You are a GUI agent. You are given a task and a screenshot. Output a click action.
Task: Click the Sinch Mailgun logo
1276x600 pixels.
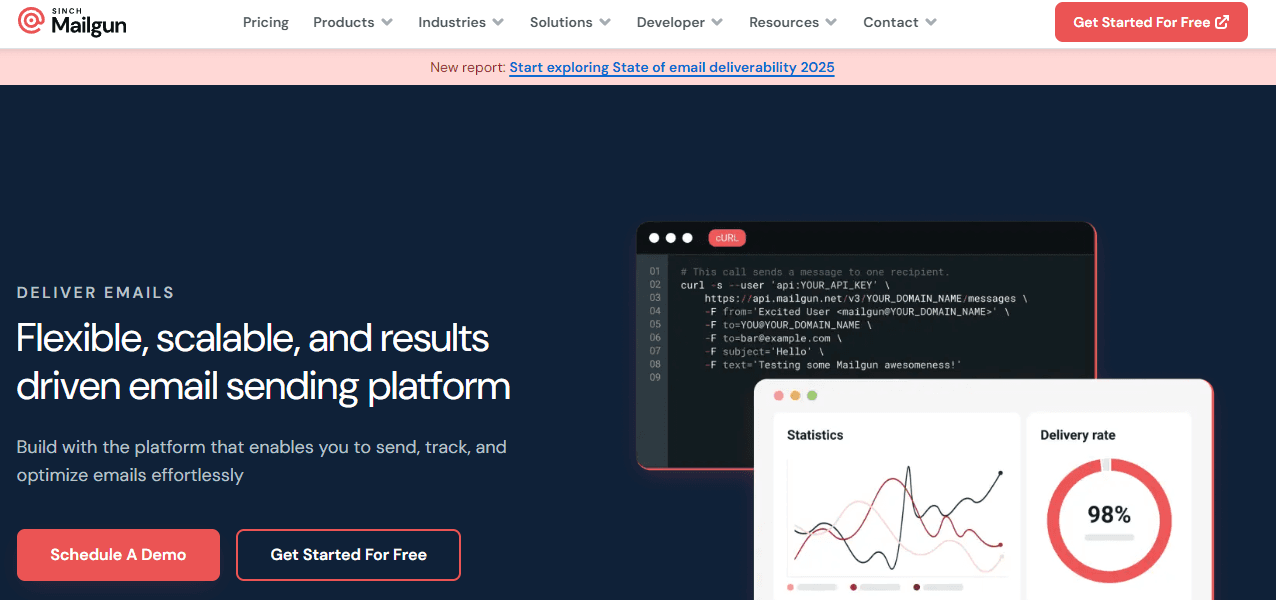click(72, 22)
